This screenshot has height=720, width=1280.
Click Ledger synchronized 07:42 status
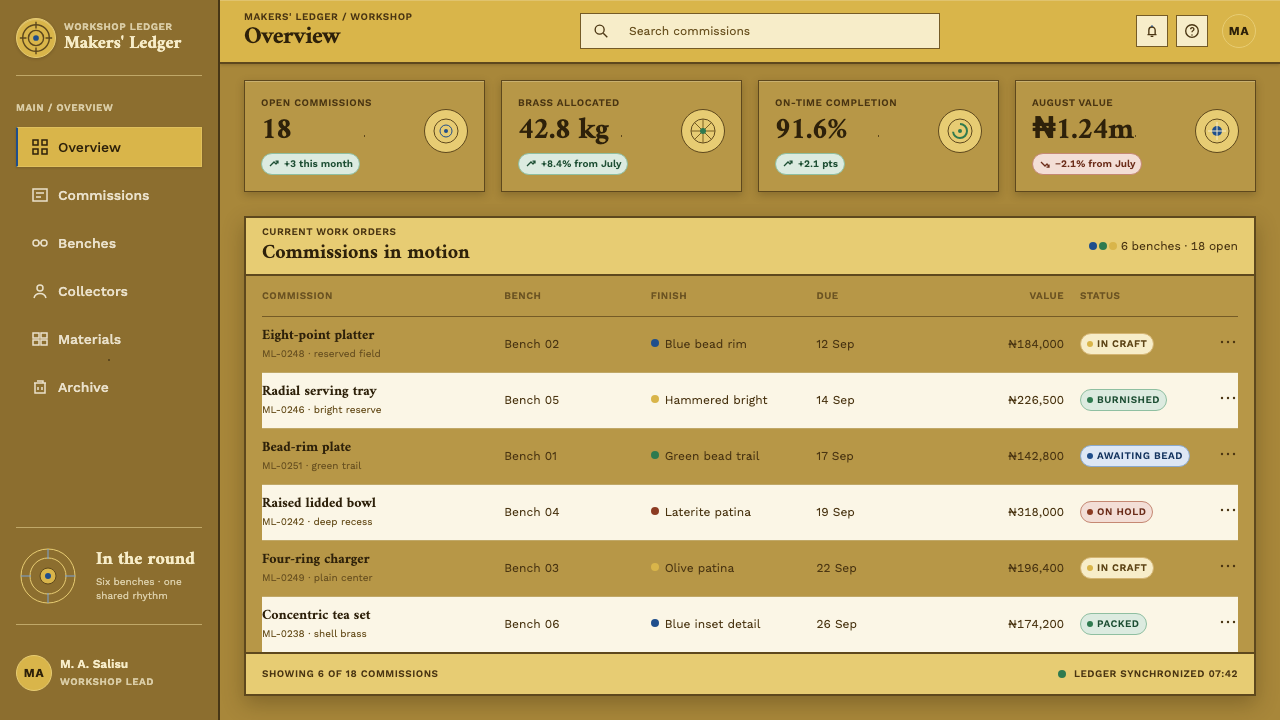tap(1148, 674)
